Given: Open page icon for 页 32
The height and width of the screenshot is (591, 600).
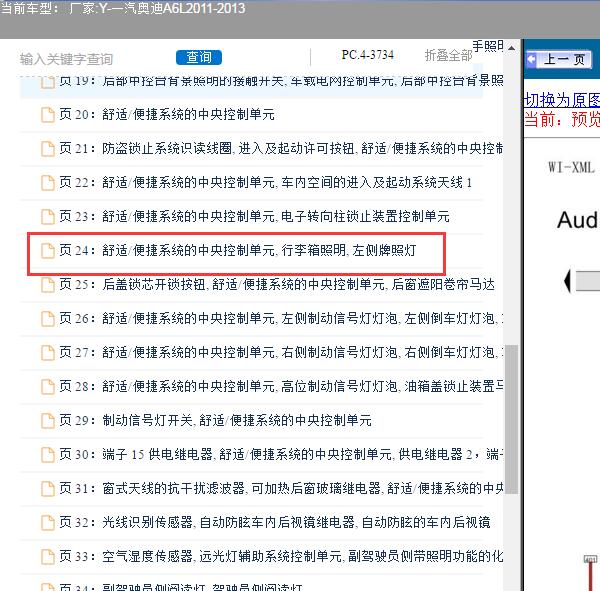Looking at the screenshot, I should pyautogui.click(x=48, y=522).
